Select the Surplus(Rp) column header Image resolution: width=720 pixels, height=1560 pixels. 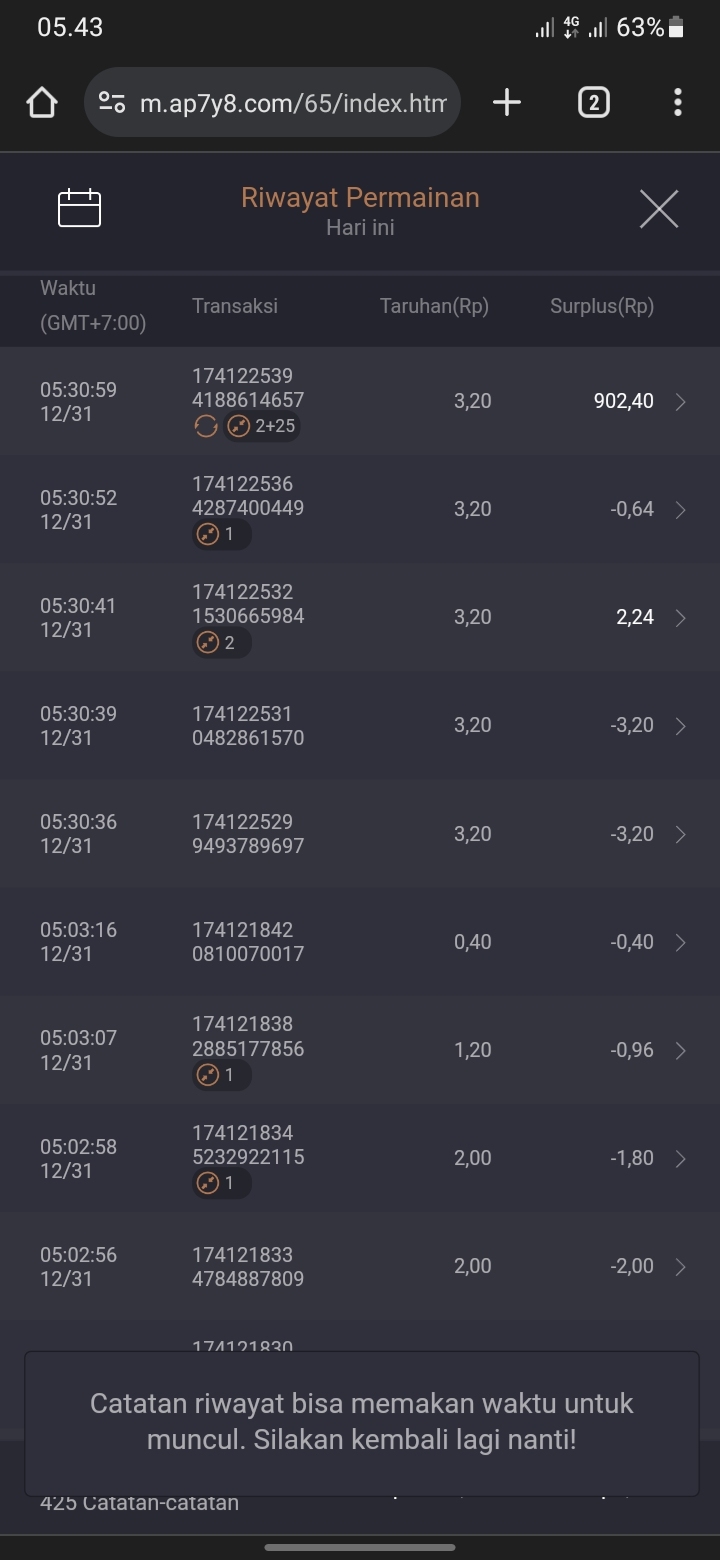pos(602,307)
